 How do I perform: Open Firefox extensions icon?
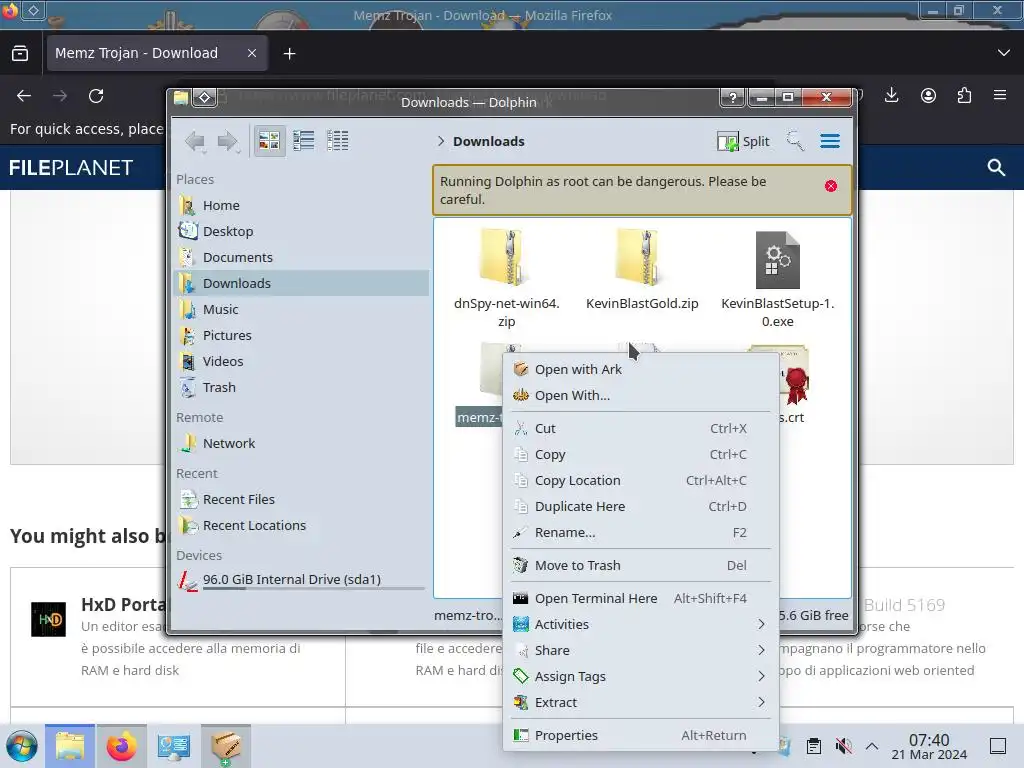(964, 95)
